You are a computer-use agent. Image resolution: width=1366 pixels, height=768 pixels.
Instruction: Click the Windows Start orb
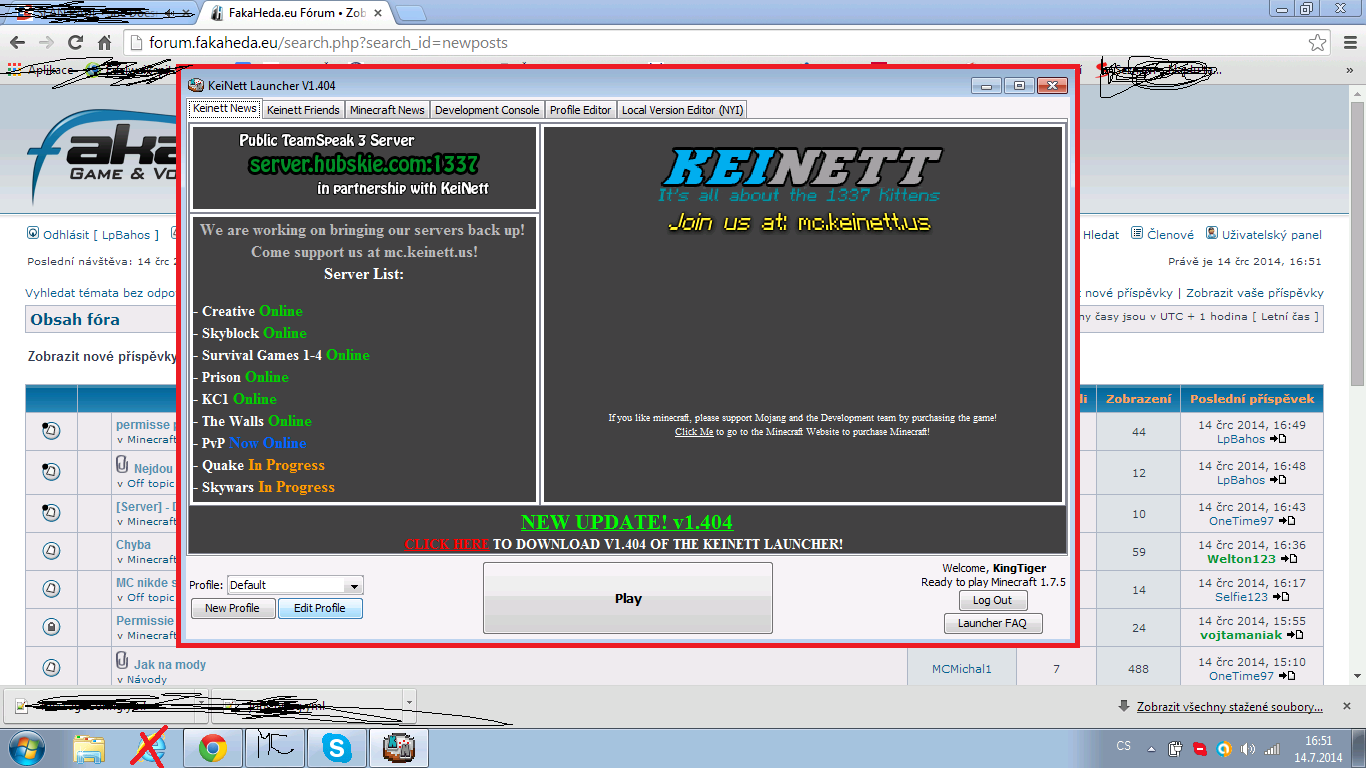25,748
